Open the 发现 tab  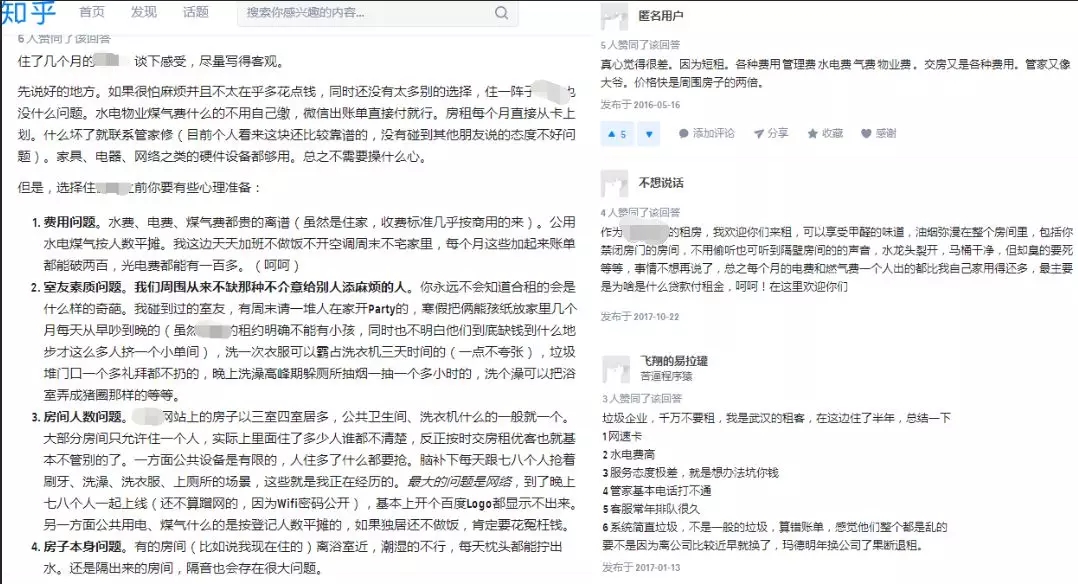pos(144,12)
